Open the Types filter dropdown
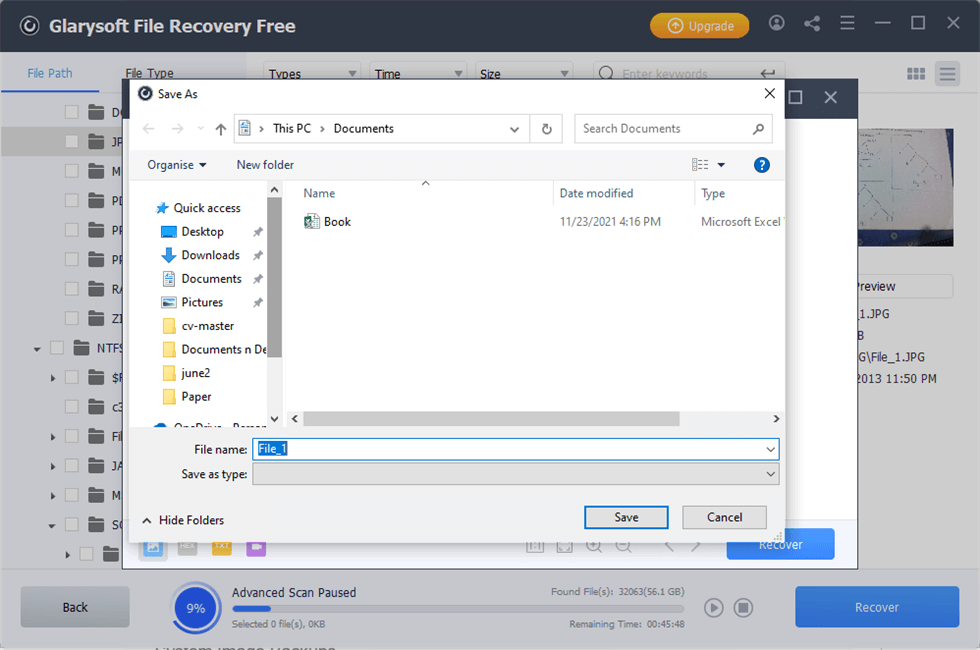The height and width of the screenshot is (650, 980). point(311,74)
